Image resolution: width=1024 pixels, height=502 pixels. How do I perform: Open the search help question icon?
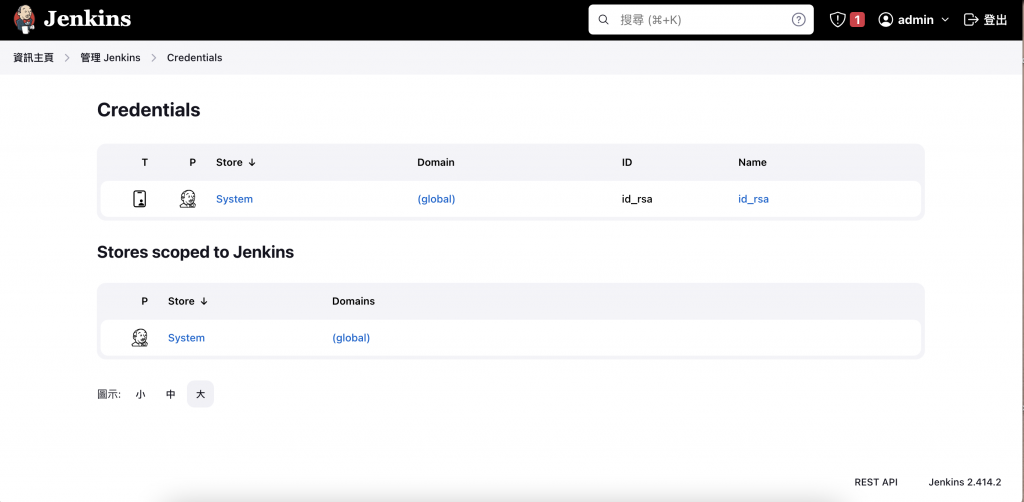click(798, 20)
